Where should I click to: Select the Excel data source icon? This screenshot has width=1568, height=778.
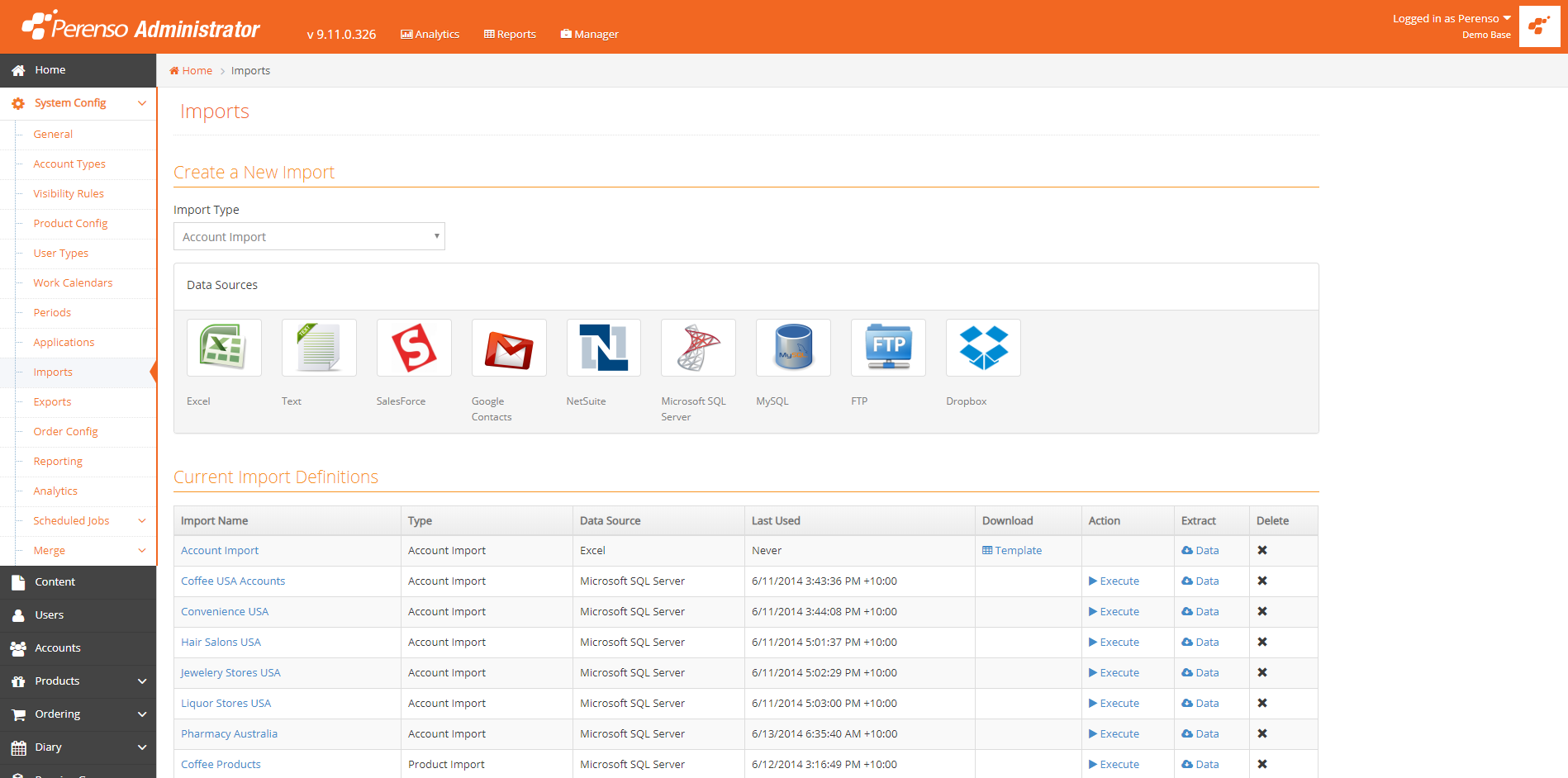coord(224,348)
